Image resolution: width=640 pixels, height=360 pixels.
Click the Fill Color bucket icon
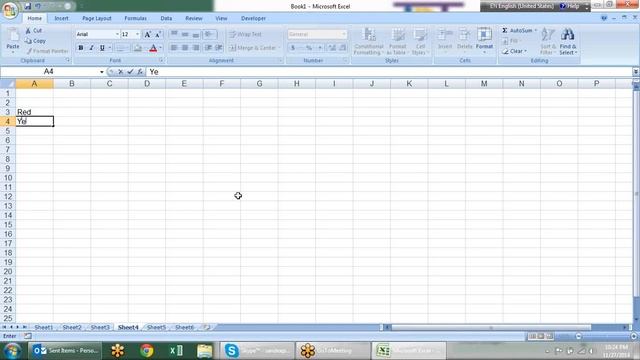138,48
